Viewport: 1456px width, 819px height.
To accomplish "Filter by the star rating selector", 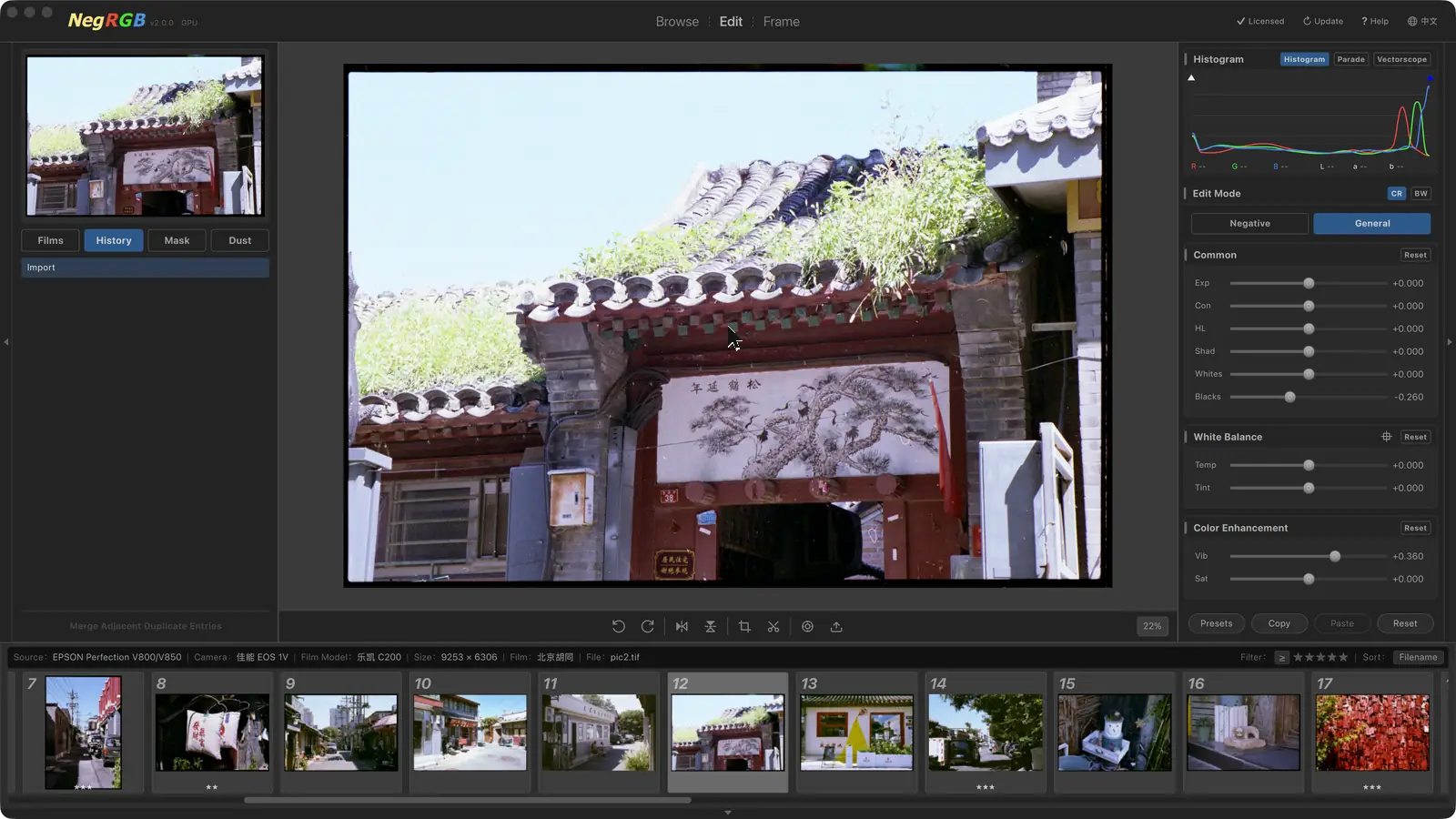I will (1320, 657).
